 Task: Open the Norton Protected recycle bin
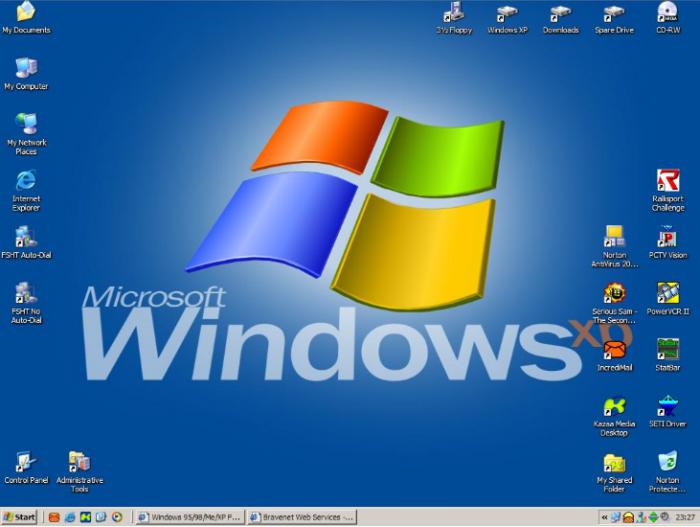[x=668, y=472]
